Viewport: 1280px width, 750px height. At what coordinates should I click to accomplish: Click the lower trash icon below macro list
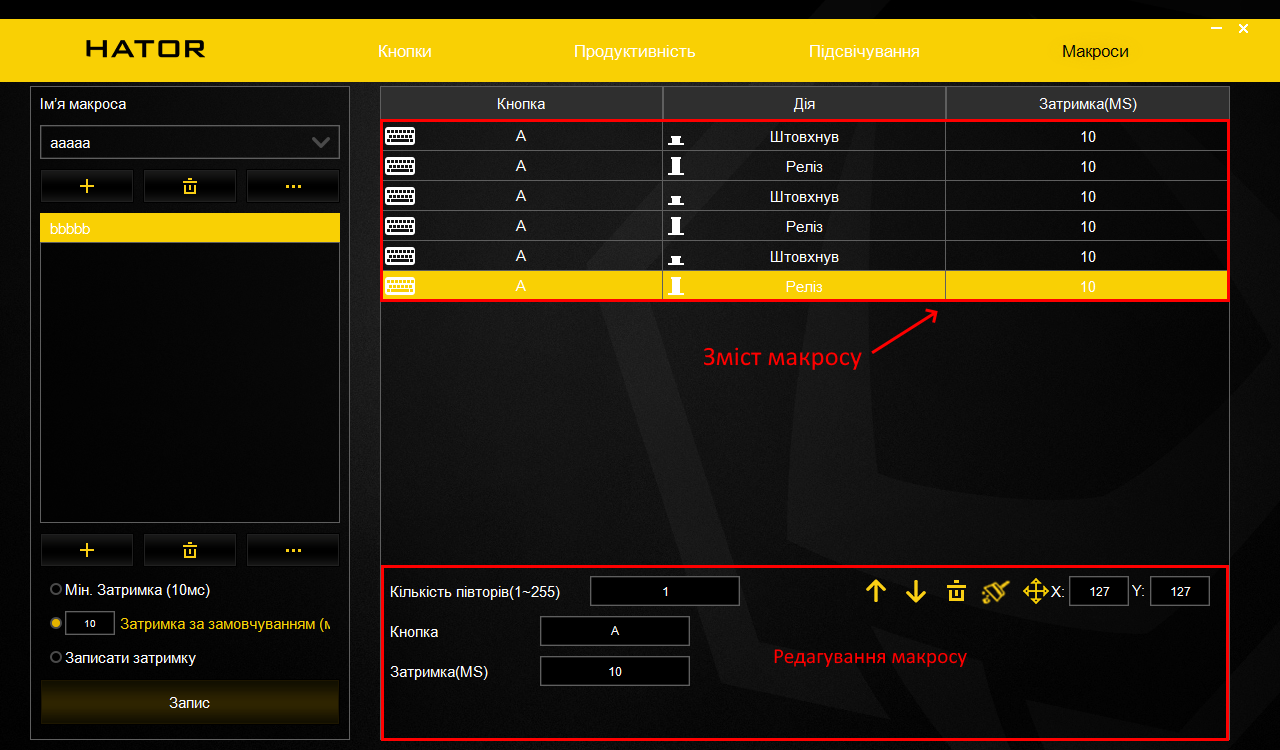click(x=190, y=550)
